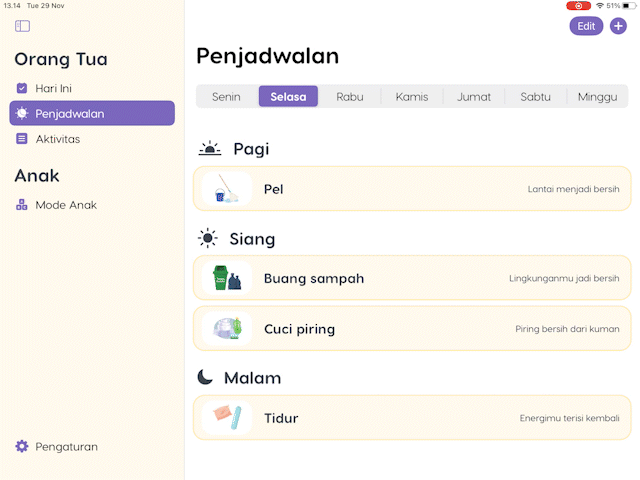
Task: Click the battery indicator in status bar
Action: [628, 6]
